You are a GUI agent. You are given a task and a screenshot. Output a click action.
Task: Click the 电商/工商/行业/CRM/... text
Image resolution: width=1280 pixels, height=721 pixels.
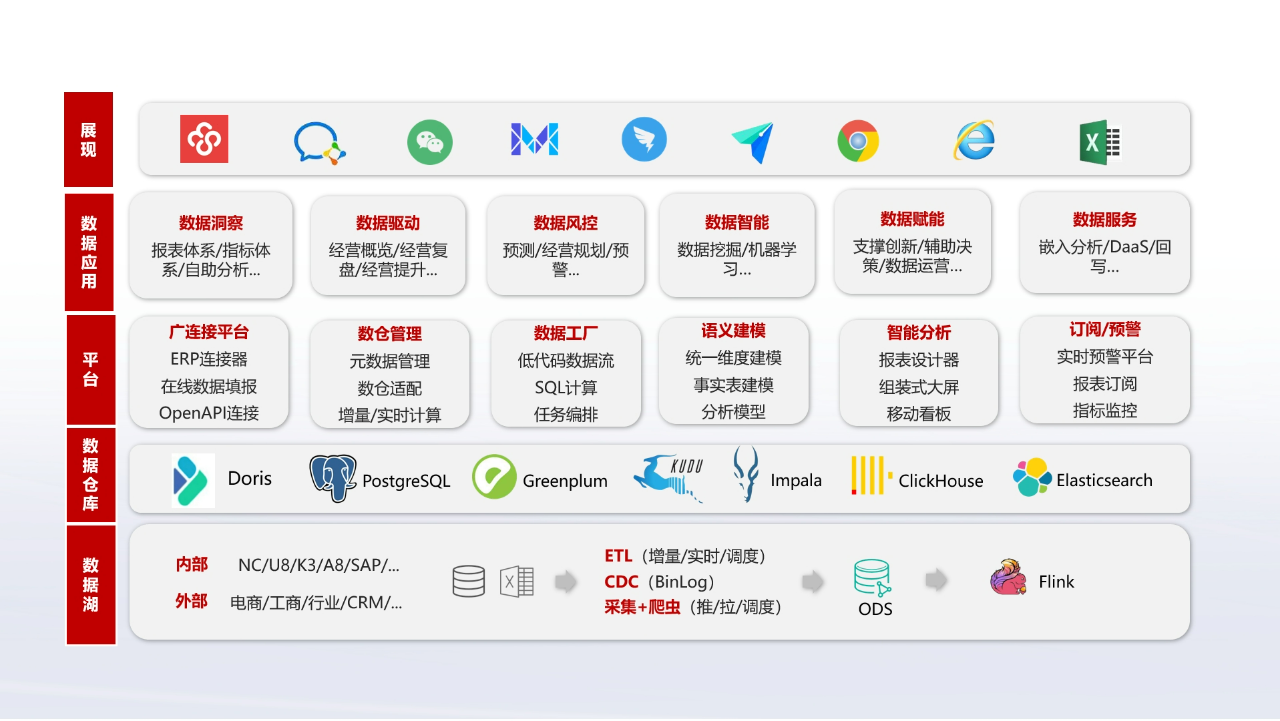click(x=316, y=602)
